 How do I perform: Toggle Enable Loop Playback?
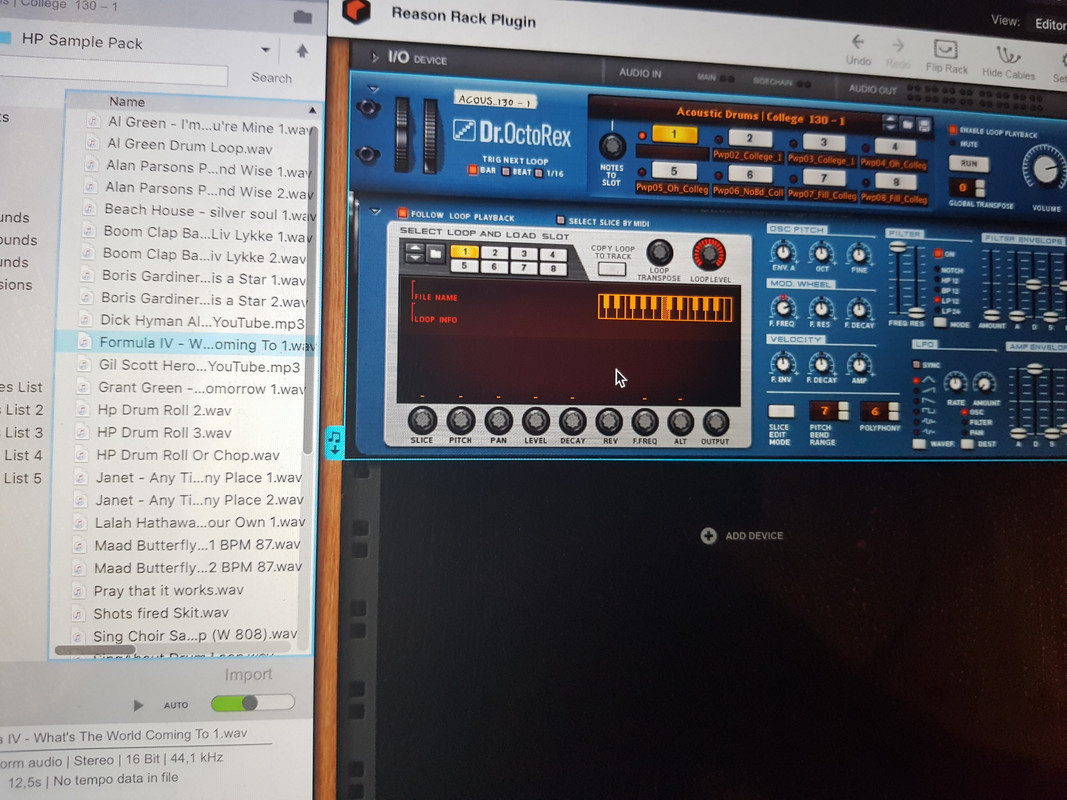point(953,131)
